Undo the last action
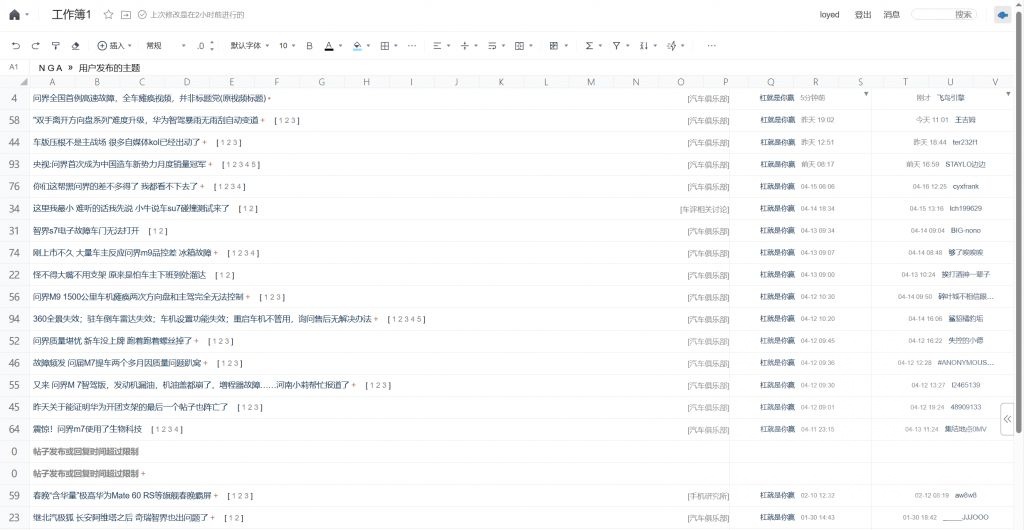The image size is (1024, 530). (16, 46)
